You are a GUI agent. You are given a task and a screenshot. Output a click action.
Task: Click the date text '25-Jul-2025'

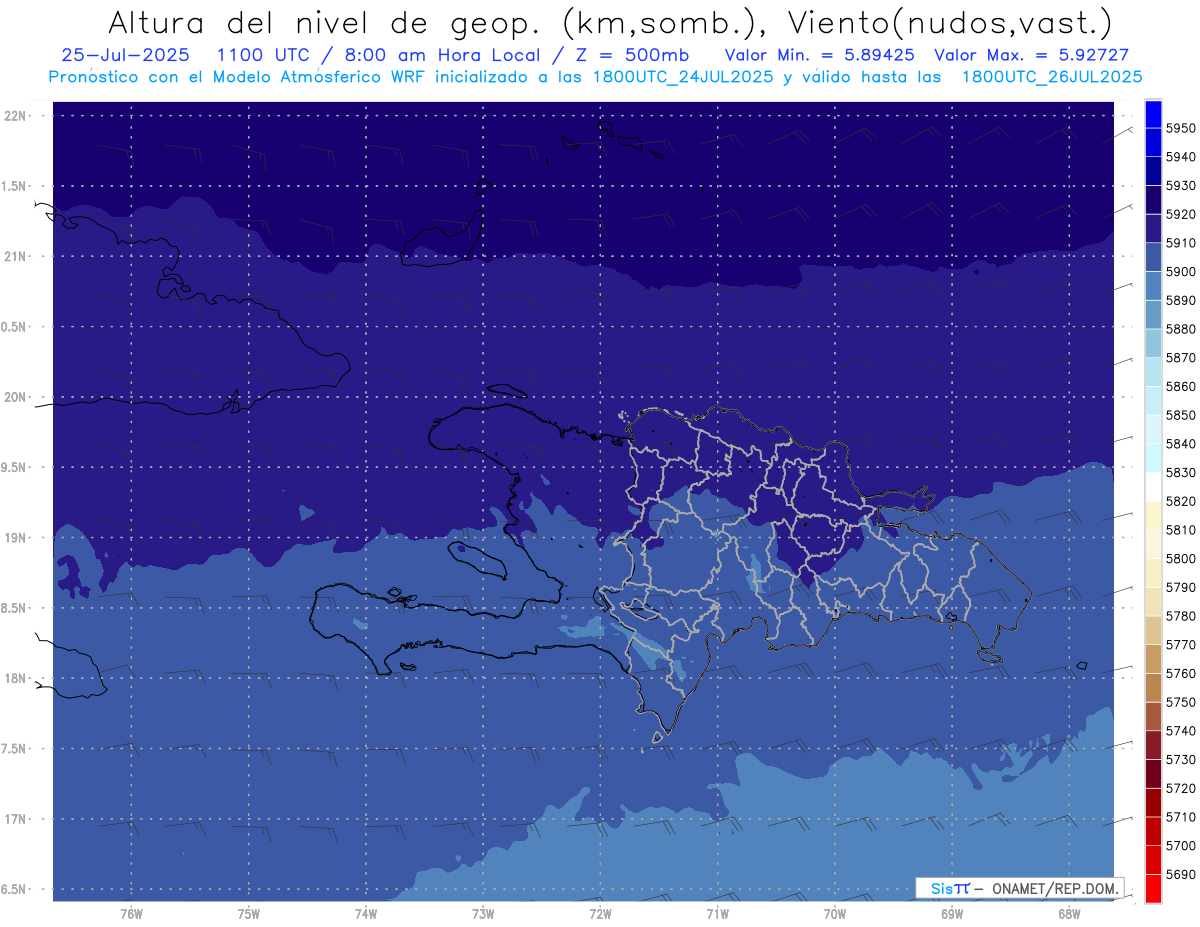125,55
